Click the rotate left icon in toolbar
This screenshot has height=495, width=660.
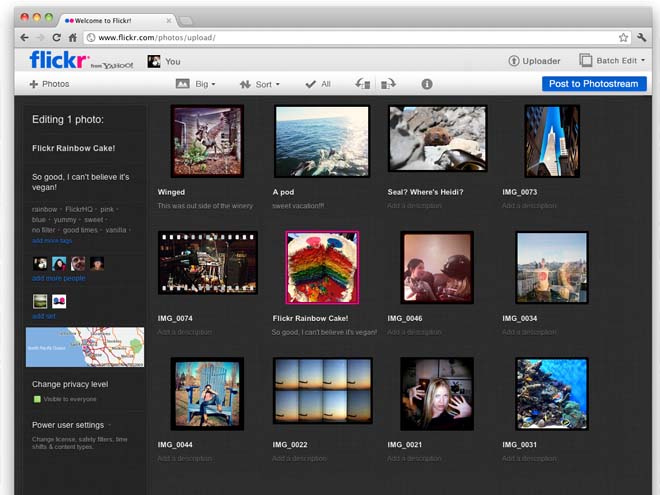point(365,84)
